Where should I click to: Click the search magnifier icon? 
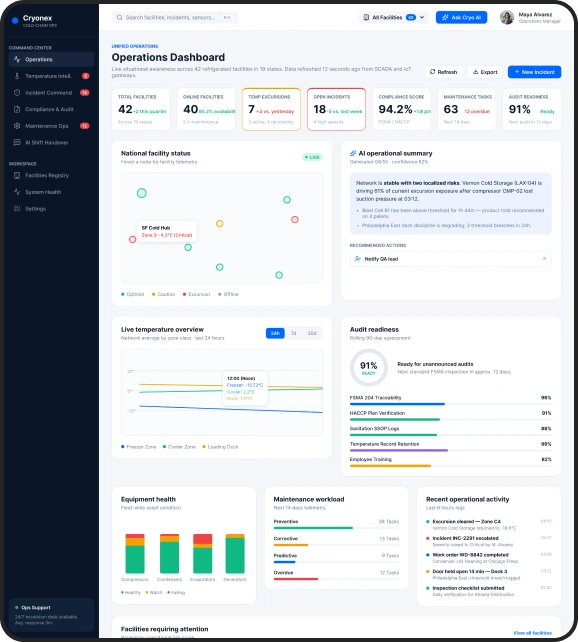(x=120, y=18)
